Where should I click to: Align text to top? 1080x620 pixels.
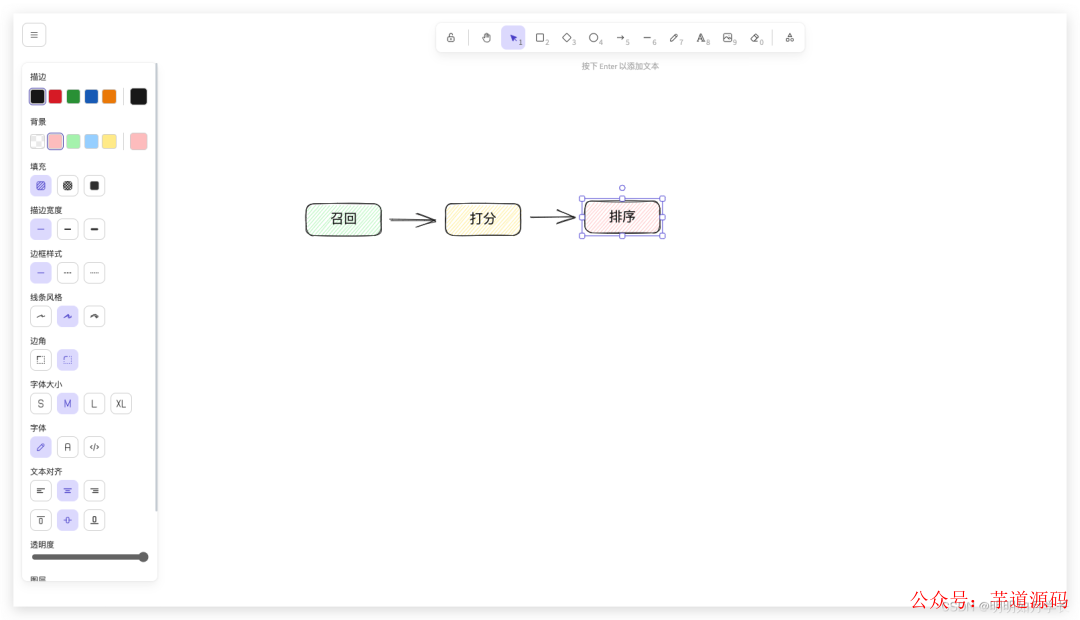[x=41, y=520]
